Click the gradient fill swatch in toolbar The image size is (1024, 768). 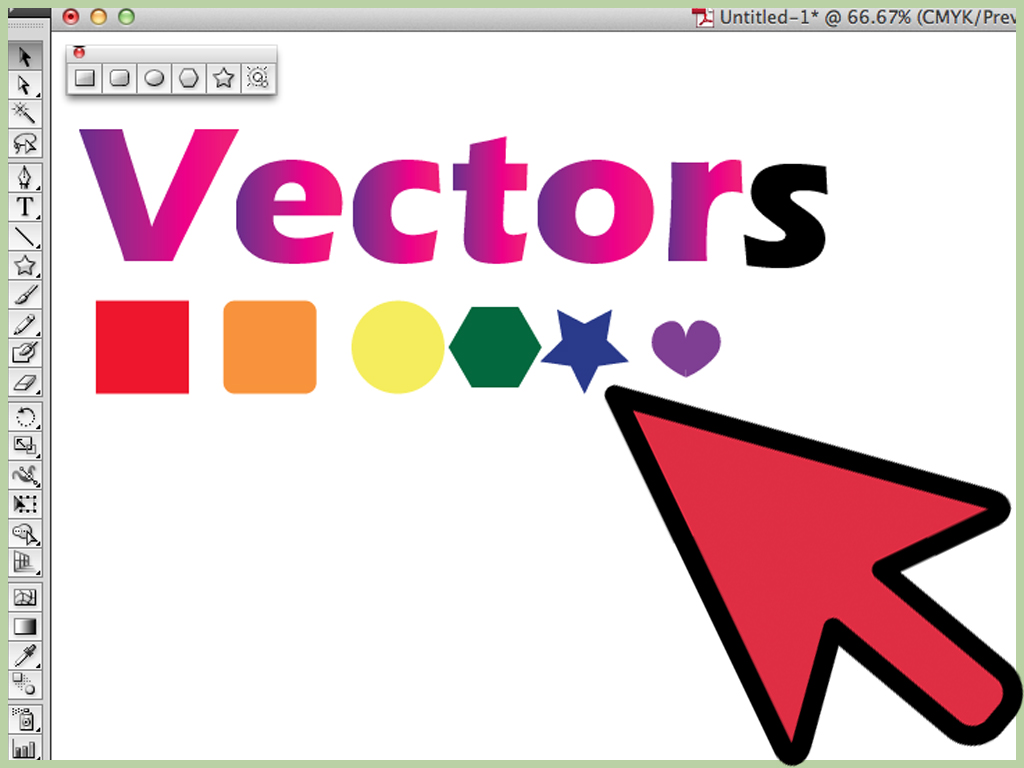click(x=25, y=625)
